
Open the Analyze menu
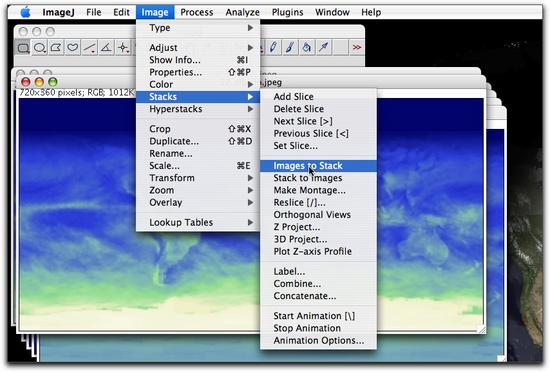coord(242,12)
